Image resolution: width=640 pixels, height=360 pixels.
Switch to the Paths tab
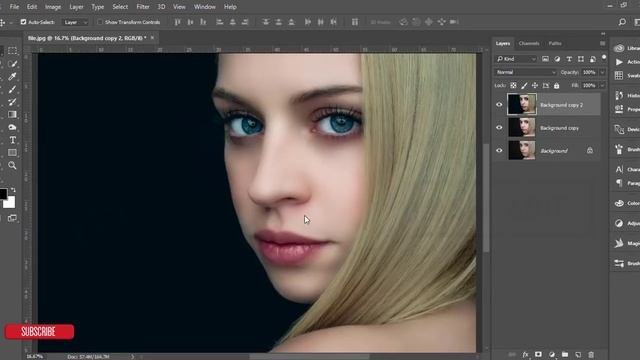[x=555, y=43]
